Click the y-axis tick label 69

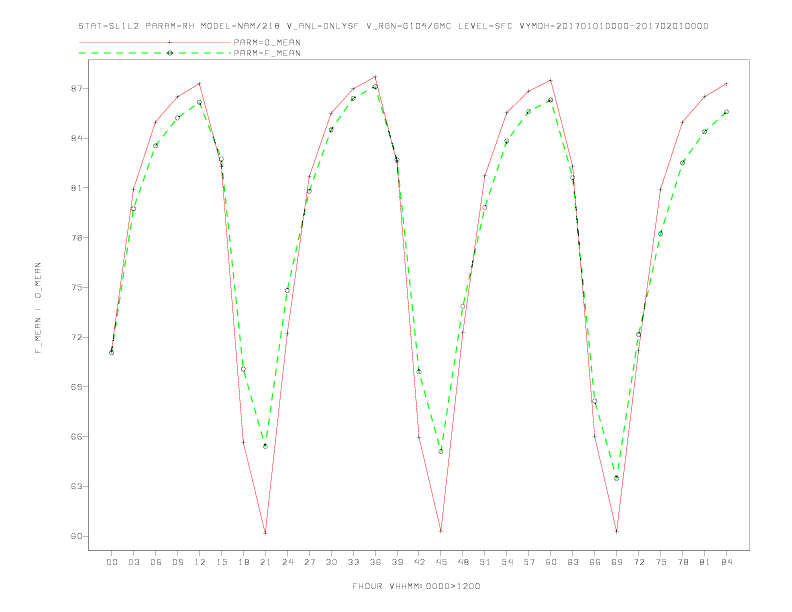click(x=77, y=387)
